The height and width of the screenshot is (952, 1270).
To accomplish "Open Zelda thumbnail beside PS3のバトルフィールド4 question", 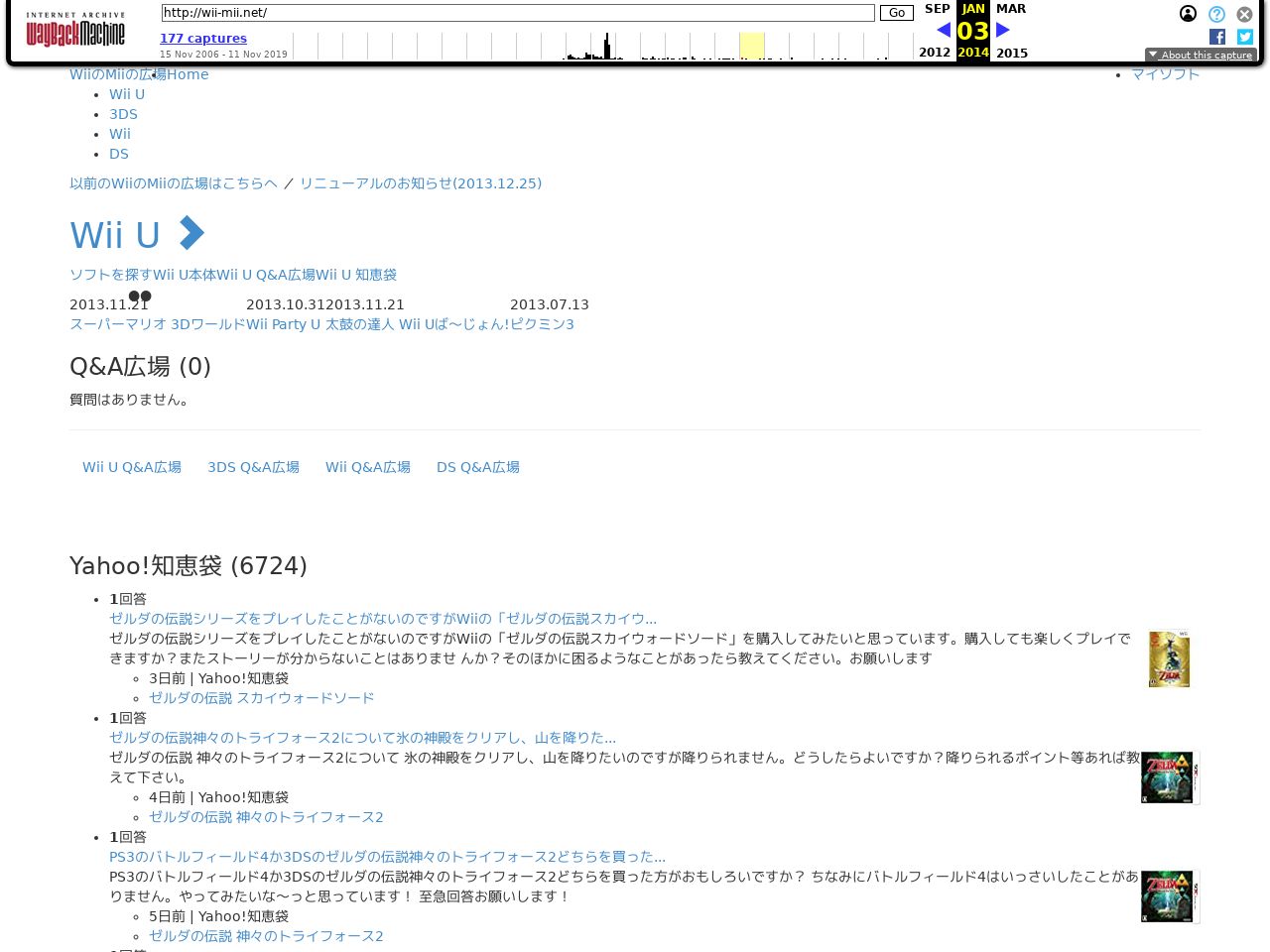I will [1171, 896].
